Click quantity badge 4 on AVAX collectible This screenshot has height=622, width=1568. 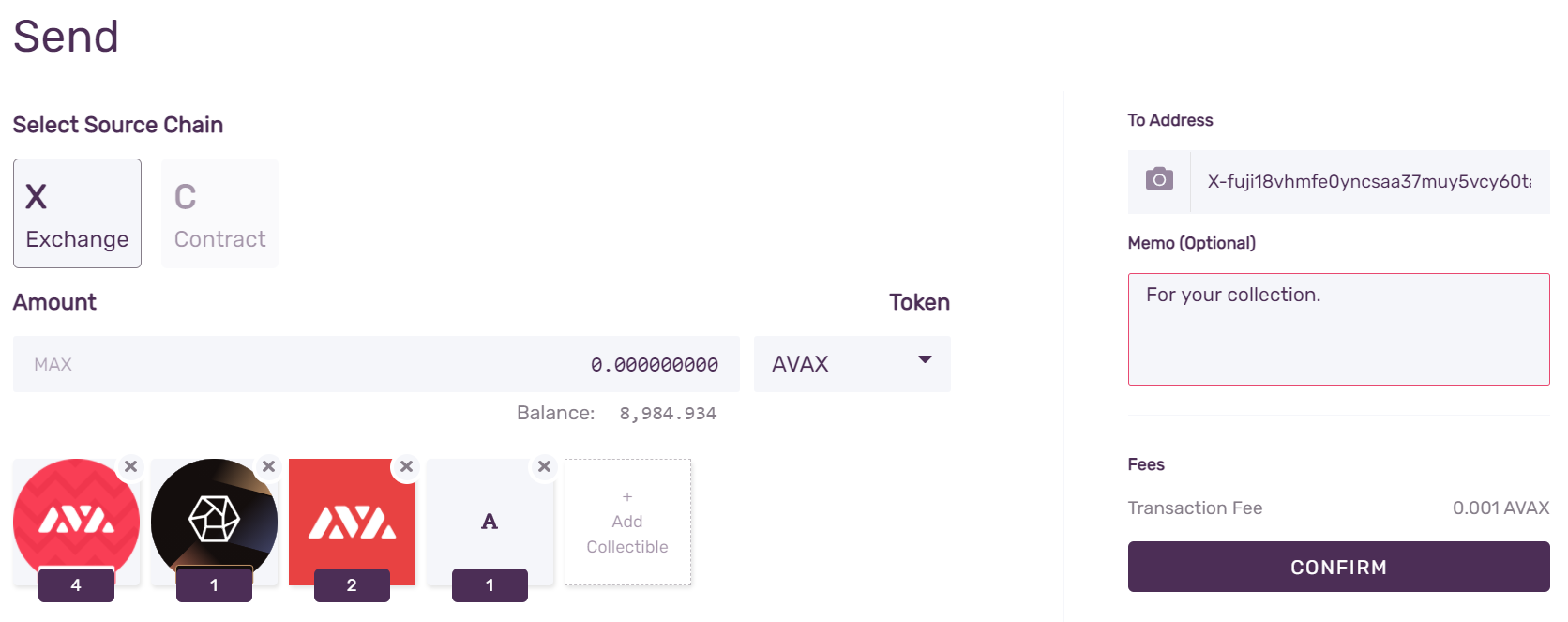point(76,584)
